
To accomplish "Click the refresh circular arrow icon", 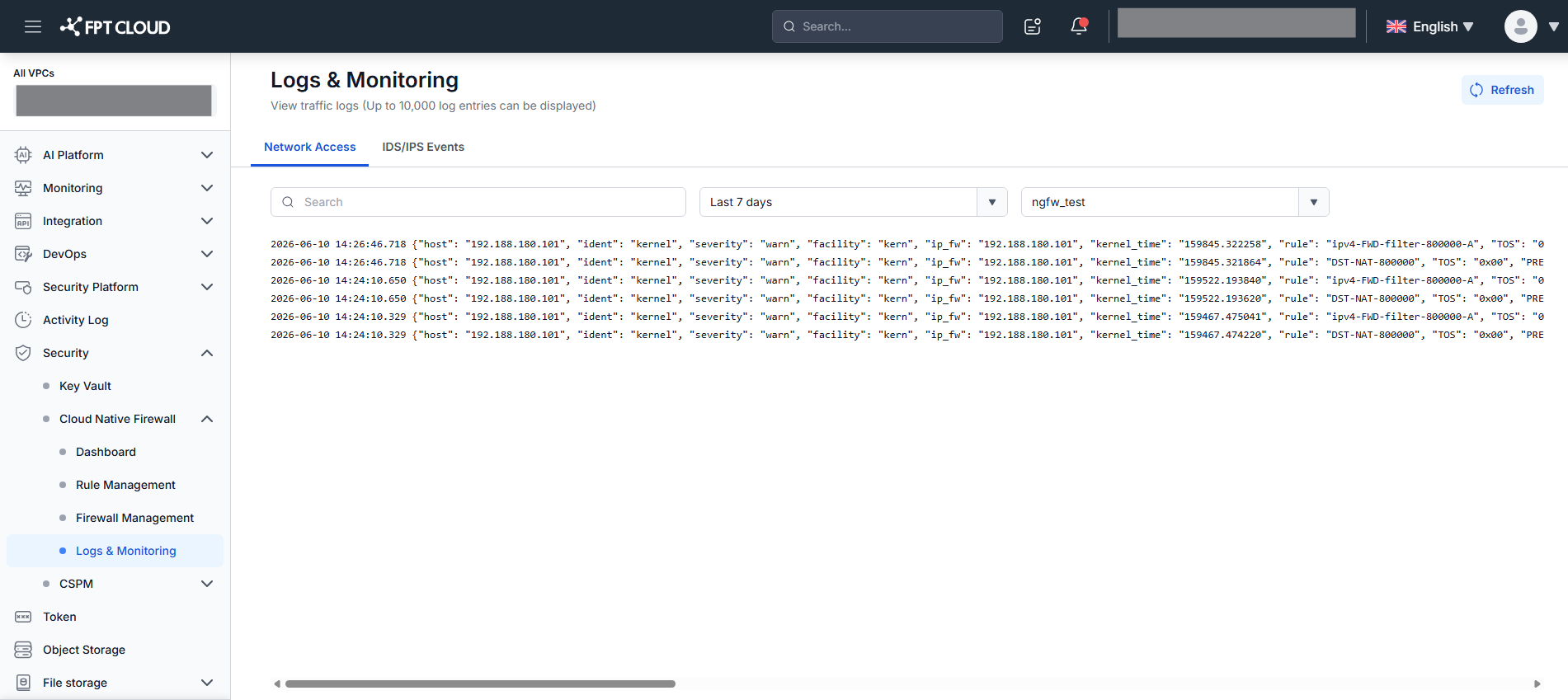I will point(1476,90).
